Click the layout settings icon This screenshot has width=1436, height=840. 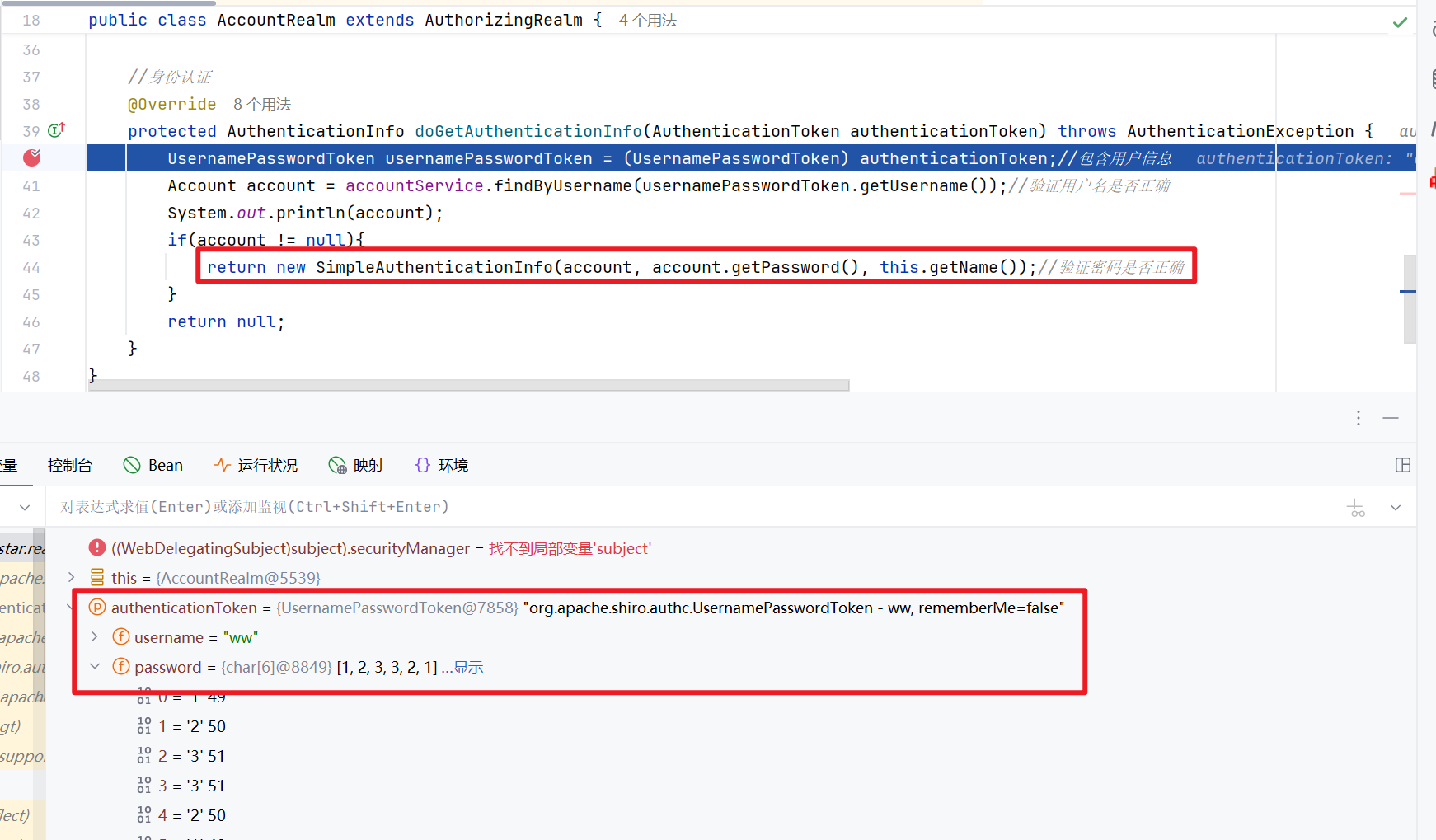1402,465
